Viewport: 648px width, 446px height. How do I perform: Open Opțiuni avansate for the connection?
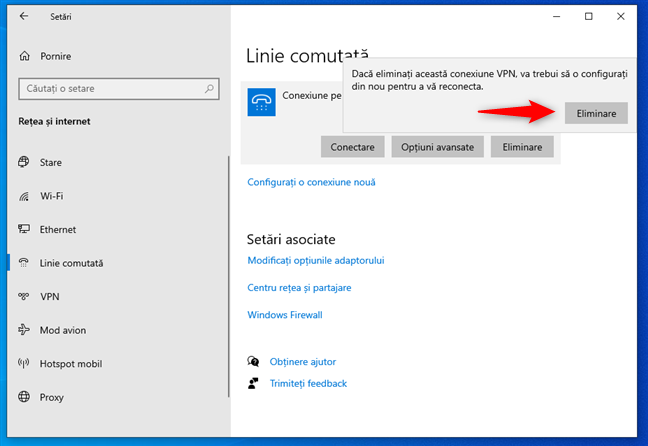tap(438, 147)
